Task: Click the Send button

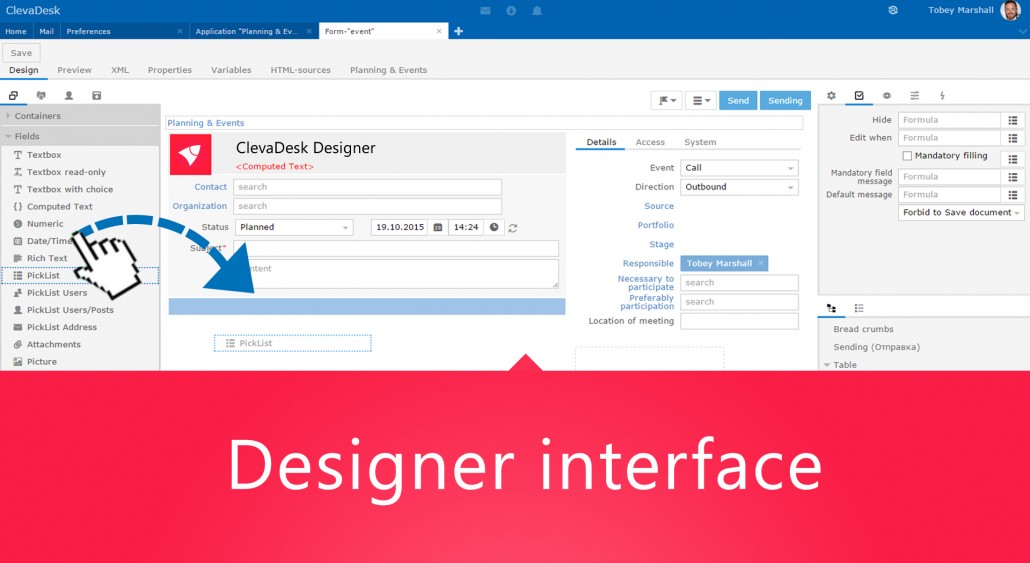Action: [738, 101]
